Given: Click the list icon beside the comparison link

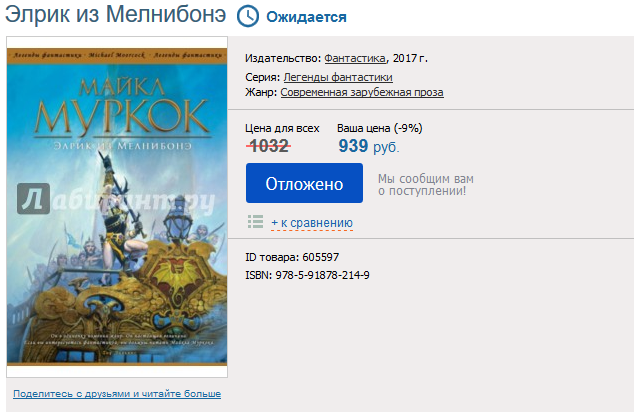Looking at the screenshot, I should (x=255, y=221).
